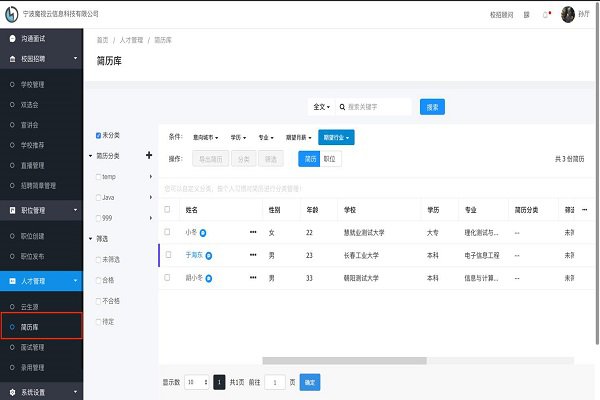600x400 pixels.
Task: Select the row checkbox for 小冬
Action: click(x=167, y=232)
